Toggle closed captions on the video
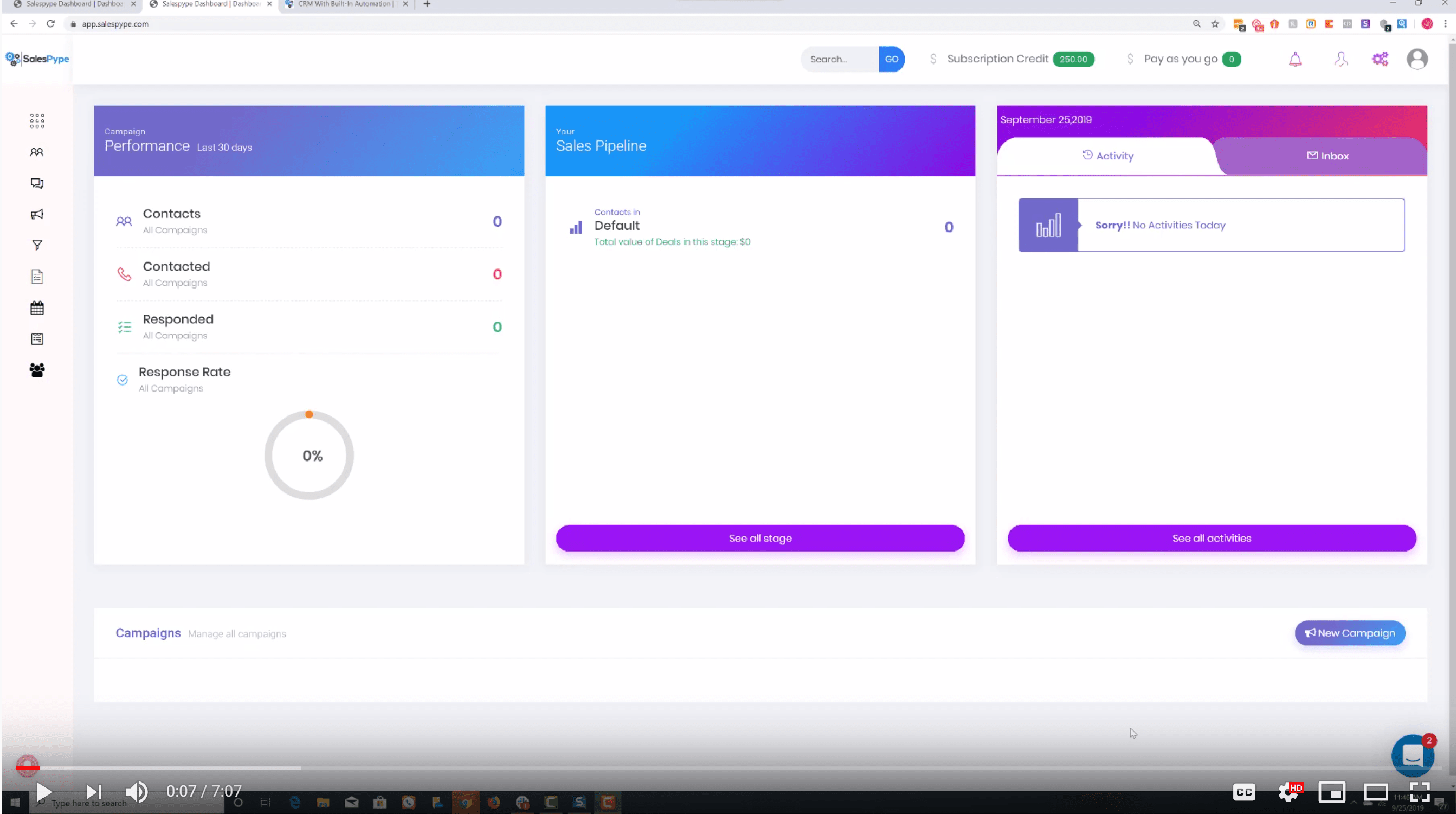The width and height of the screenshot is (1456, 814). click(x=1244, y=792)
